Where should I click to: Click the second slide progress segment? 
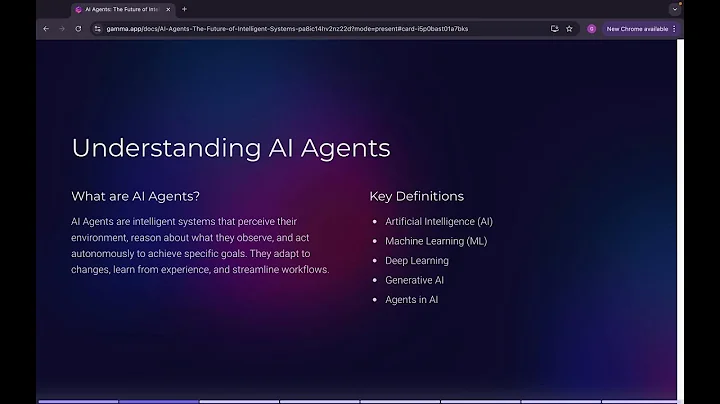(x=159, y=402)
